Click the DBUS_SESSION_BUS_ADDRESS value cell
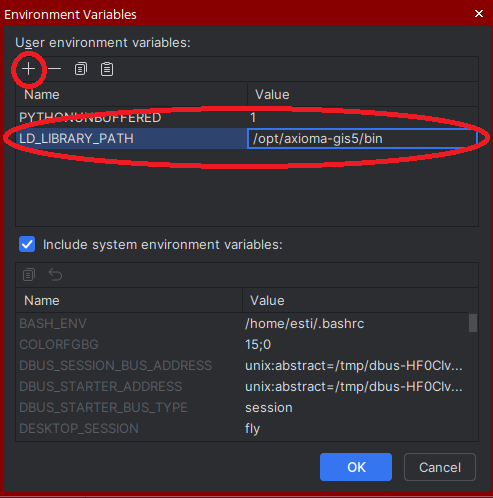The width and height of the screenshot is (493, 498). [355, 365]
